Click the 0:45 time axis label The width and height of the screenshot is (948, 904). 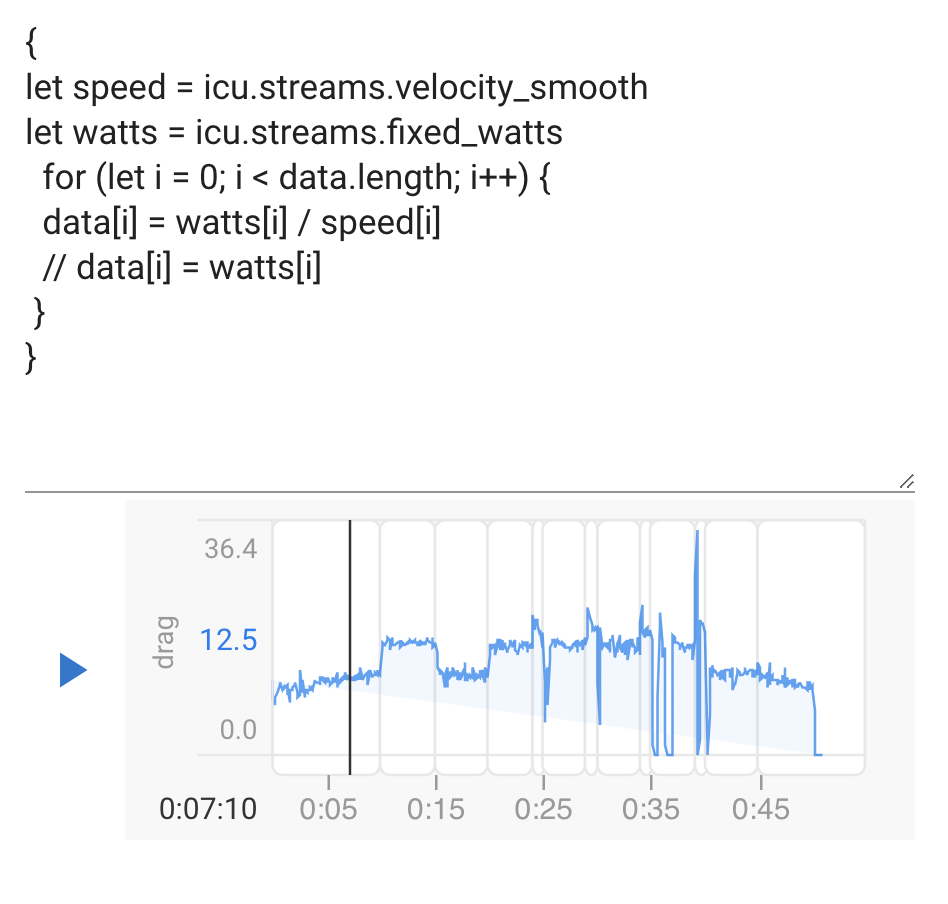coord(761,809)
